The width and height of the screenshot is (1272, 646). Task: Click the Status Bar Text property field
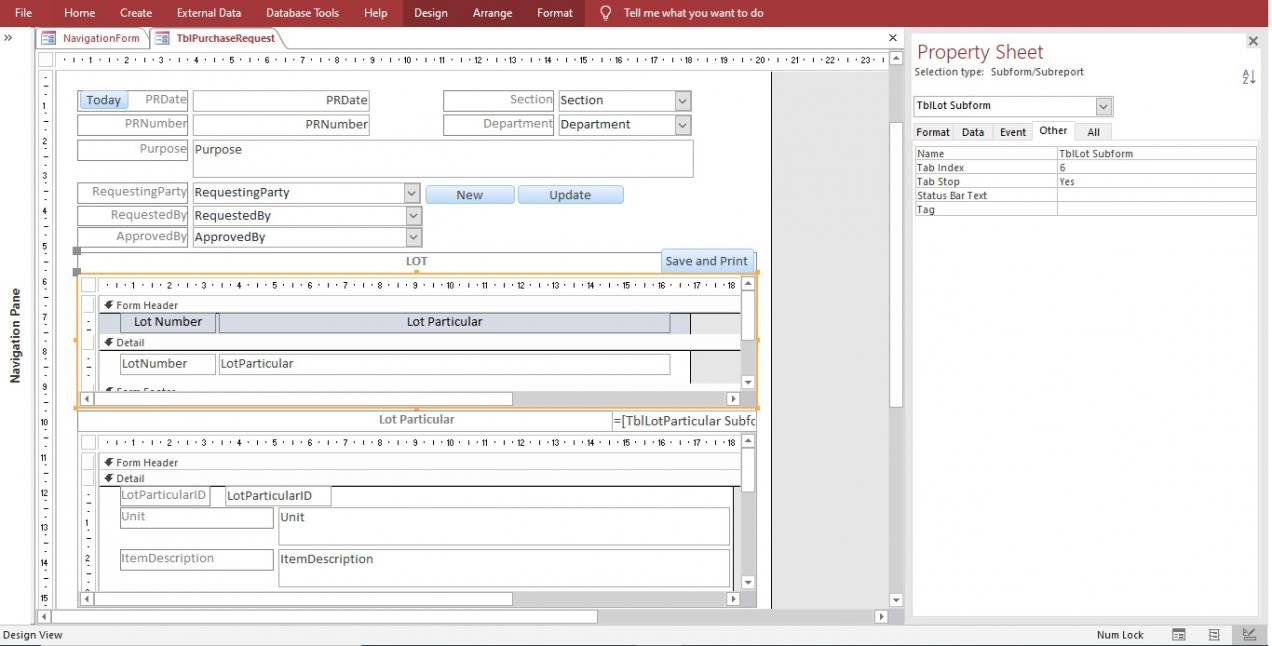tap(1155, 196)
